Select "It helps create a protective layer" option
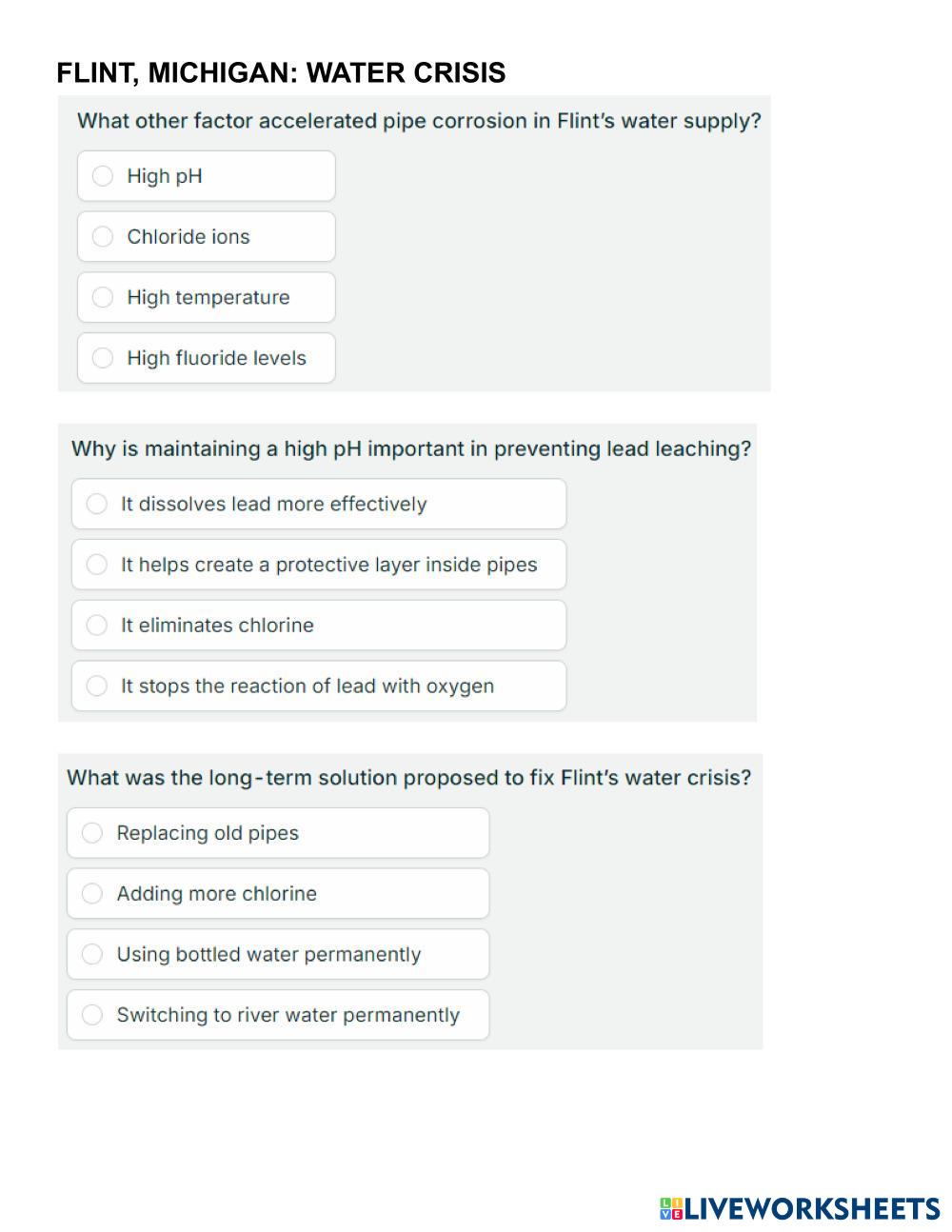 coord(97,565)
